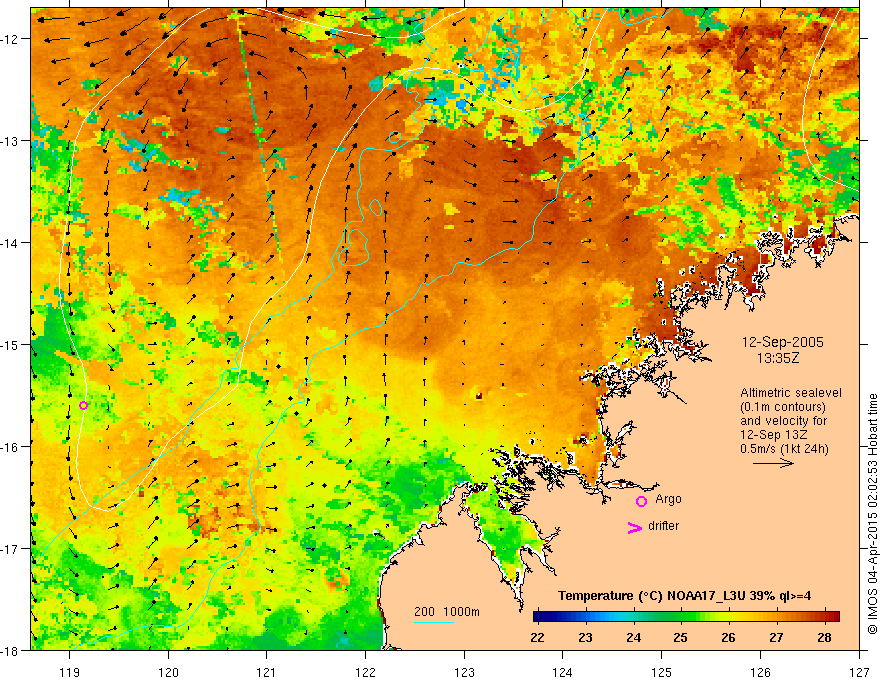Click the yellow section of the colour bar above 26
The height and width of the screenshot is (680, 880).
(728, 616)
